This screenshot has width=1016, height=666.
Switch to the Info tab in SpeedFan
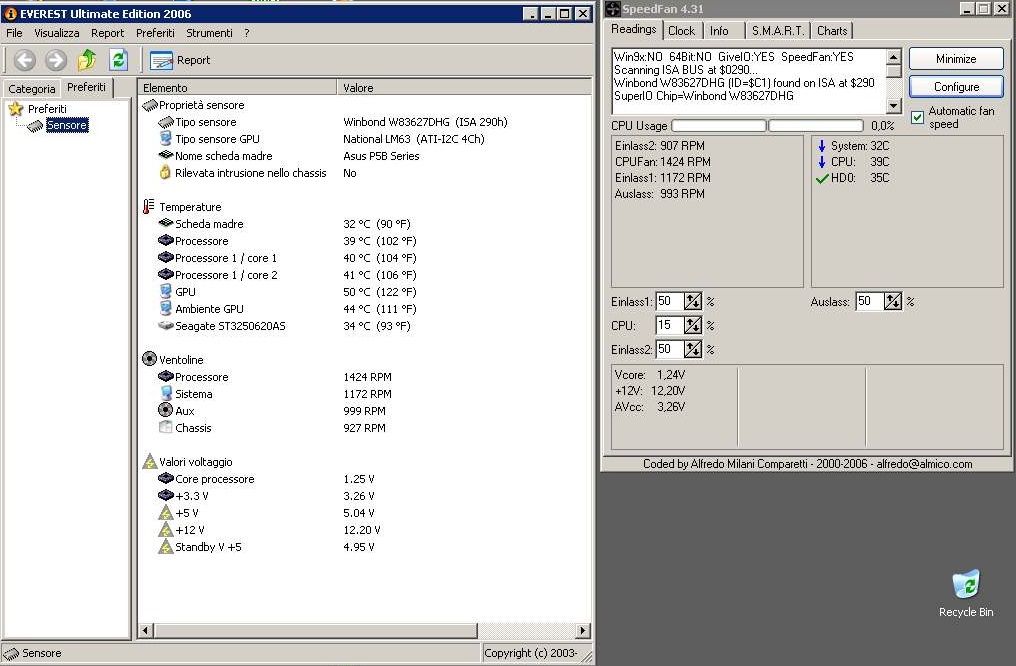tap(719, 30)
